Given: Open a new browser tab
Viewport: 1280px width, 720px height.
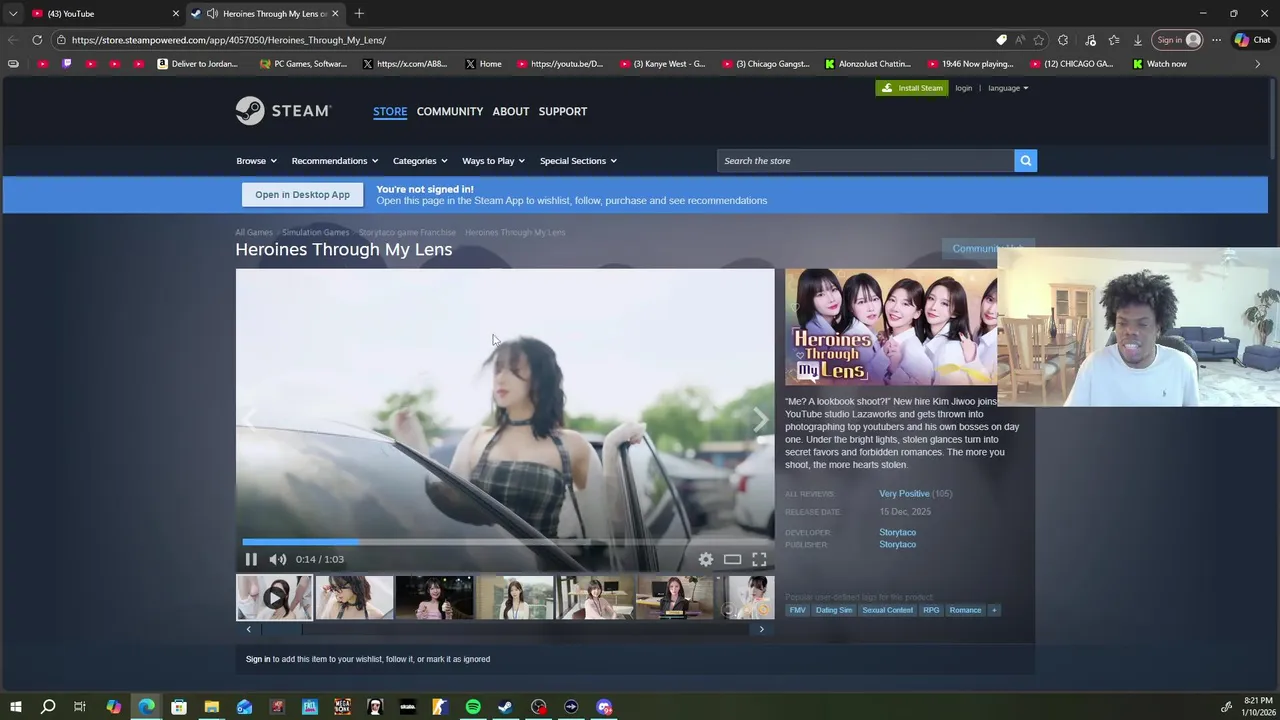Looking at the screenshot, I should (x=359, y=13).
